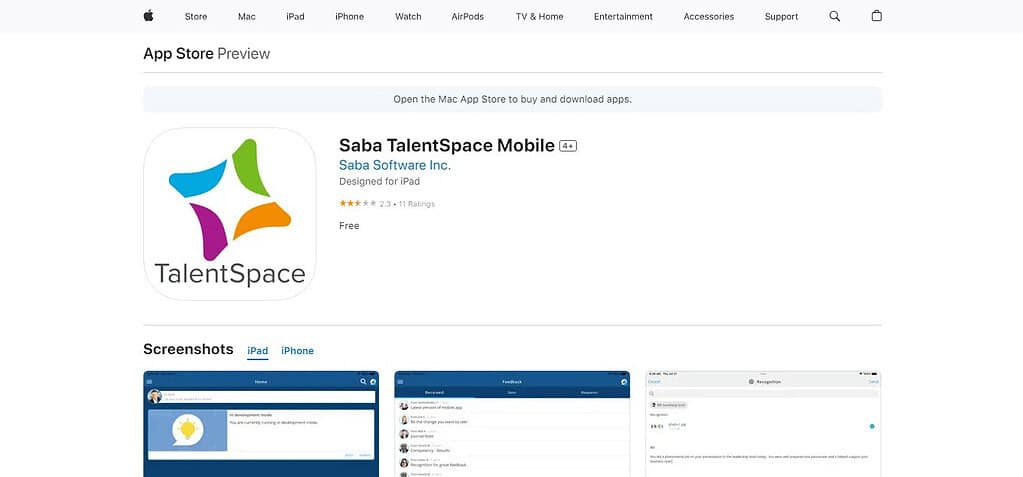Open the search magnifier icon
1023x477 pixels.
[834, 16]
